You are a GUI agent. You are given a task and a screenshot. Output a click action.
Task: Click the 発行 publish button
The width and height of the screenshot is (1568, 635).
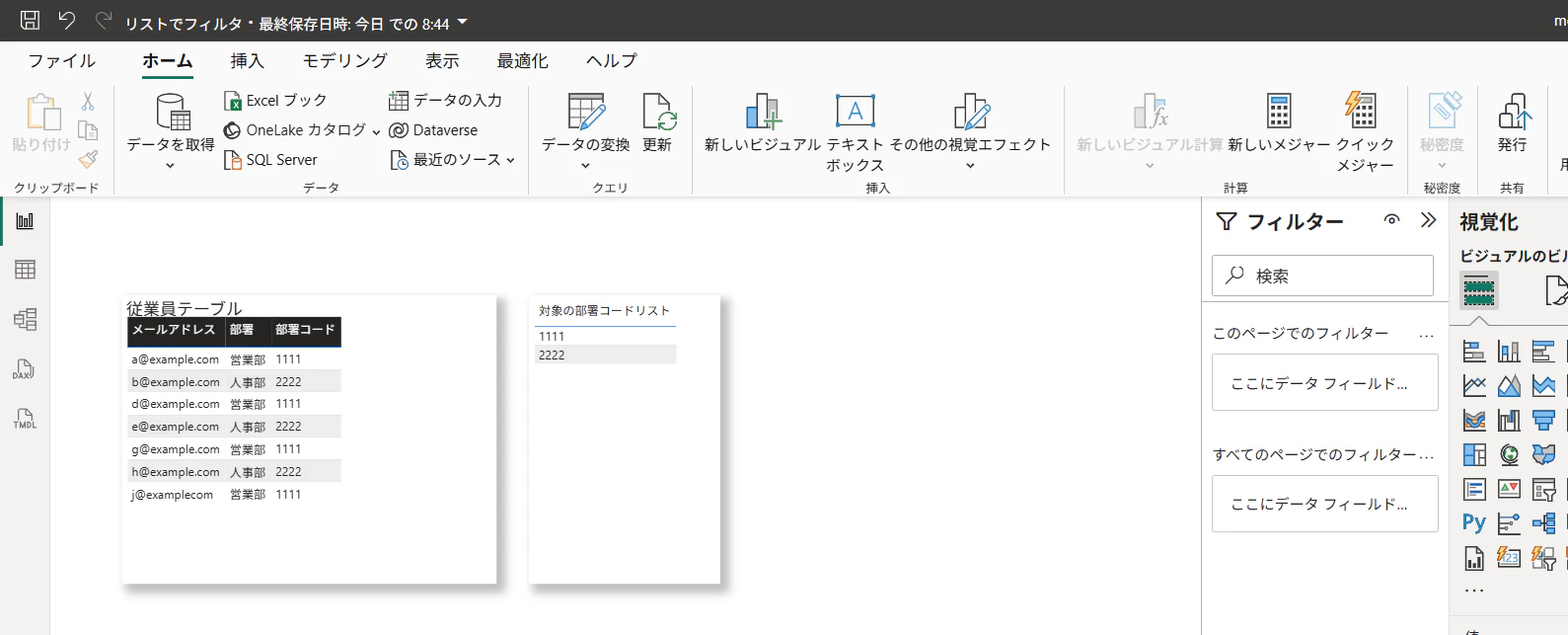1513,123
